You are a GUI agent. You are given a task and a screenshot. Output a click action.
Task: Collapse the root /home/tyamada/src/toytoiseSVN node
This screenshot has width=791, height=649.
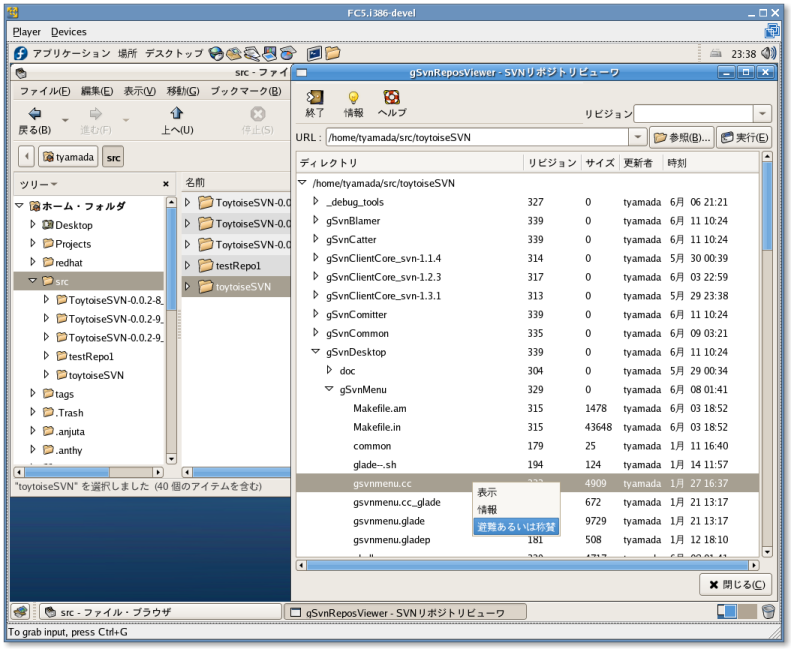[302, 183]
